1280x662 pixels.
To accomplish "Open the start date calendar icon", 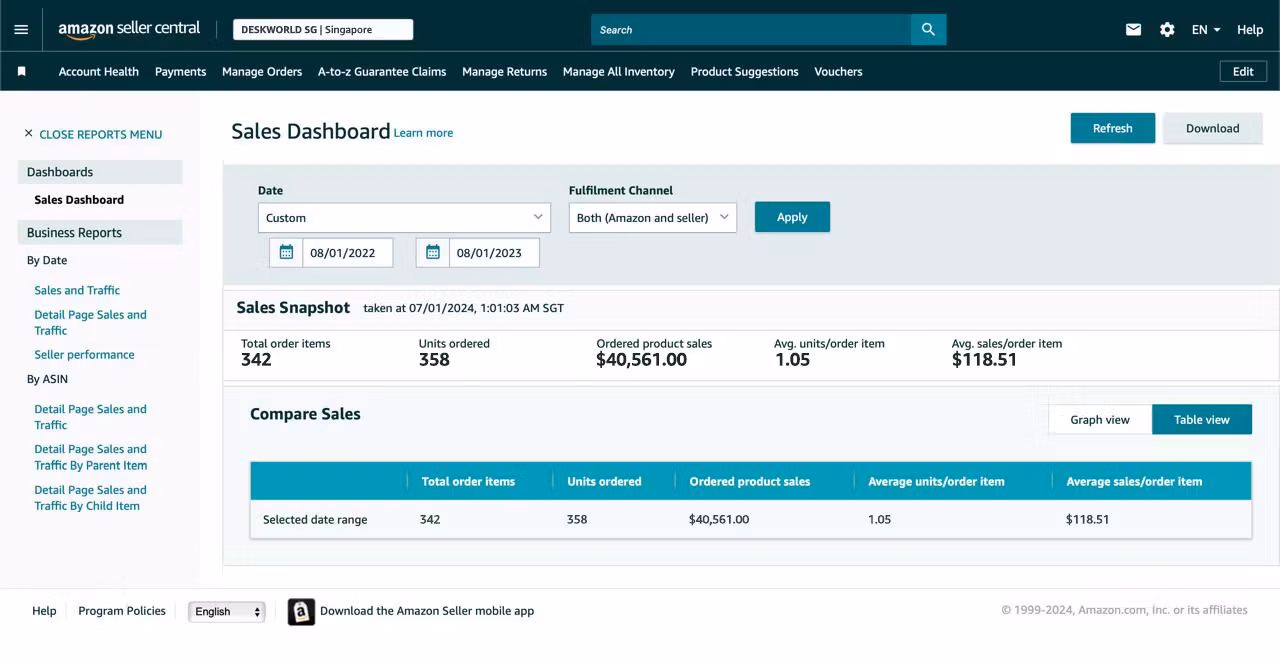I will (286, 253).
